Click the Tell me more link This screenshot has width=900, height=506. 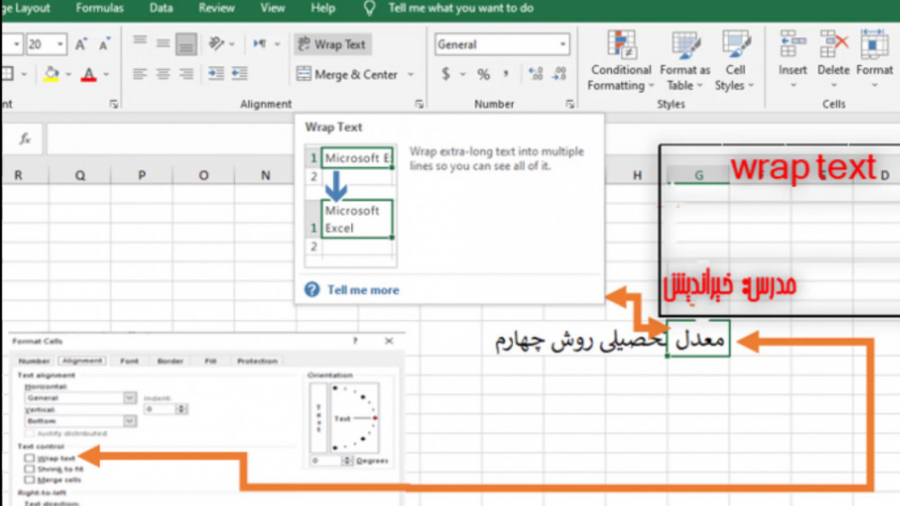click(x=363, y=290)
